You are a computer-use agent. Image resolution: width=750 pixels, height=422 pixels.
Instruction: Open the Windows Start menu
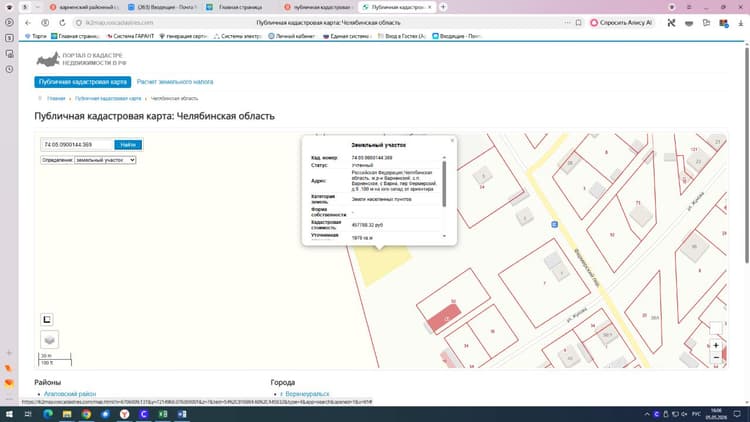tap(9, 414)
